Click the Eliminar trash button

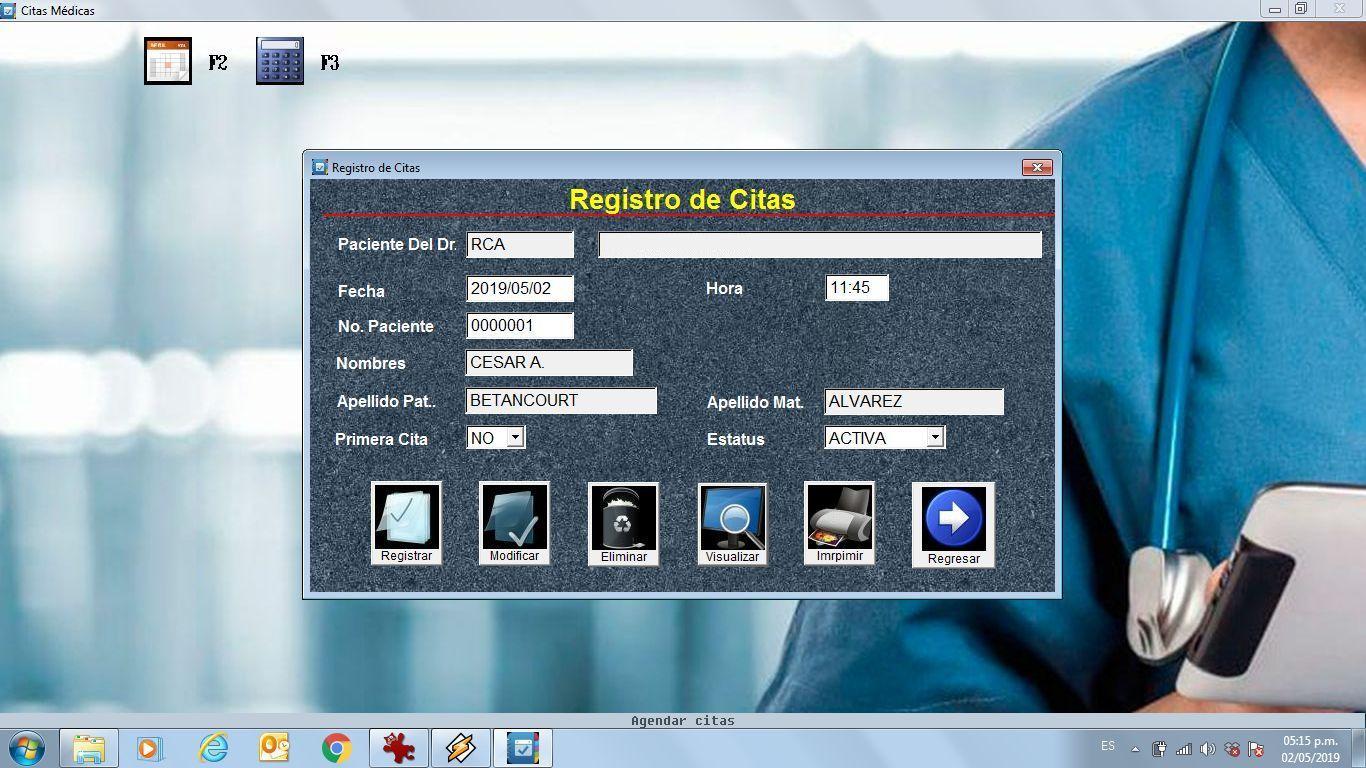pyautogui.click(x=623, y=524)
